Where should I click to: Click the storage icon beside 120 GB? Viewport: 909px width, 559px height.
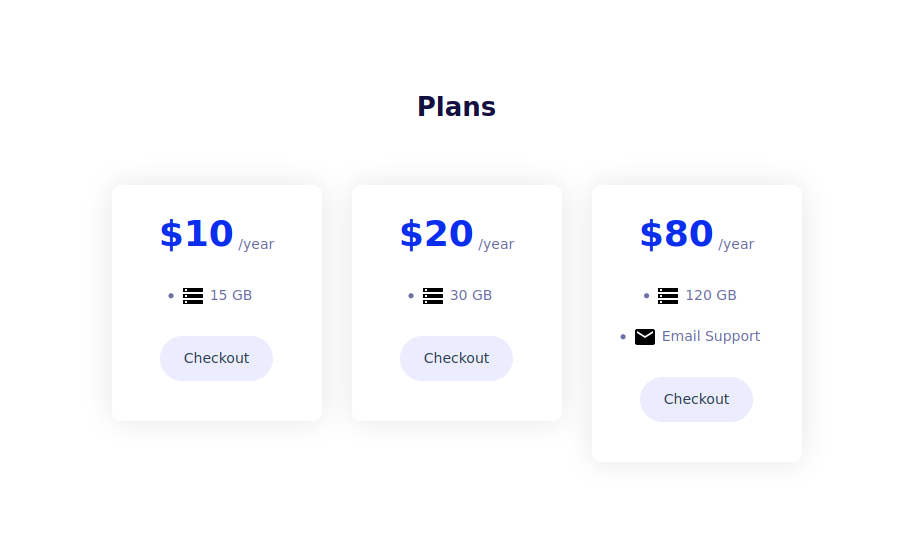point(668,296)
